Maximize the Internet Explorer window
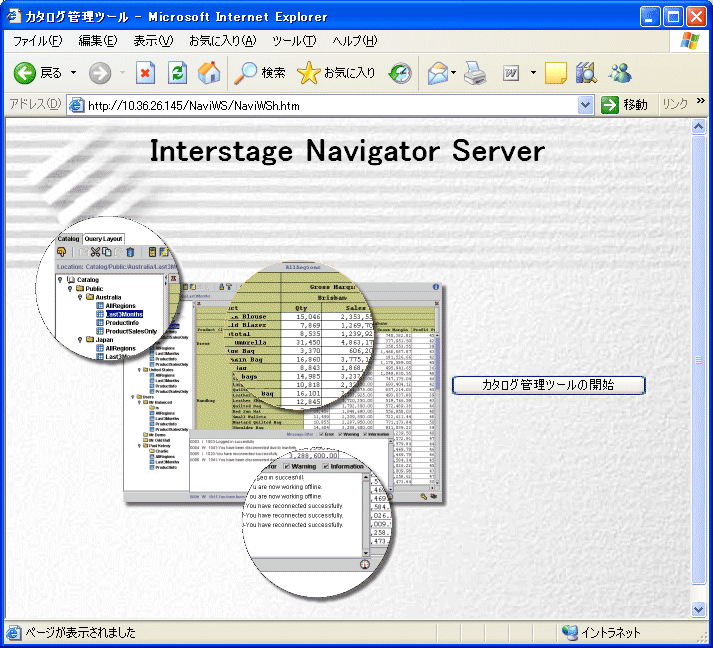This screenshot has height=648, width=713. pos(673,17)
